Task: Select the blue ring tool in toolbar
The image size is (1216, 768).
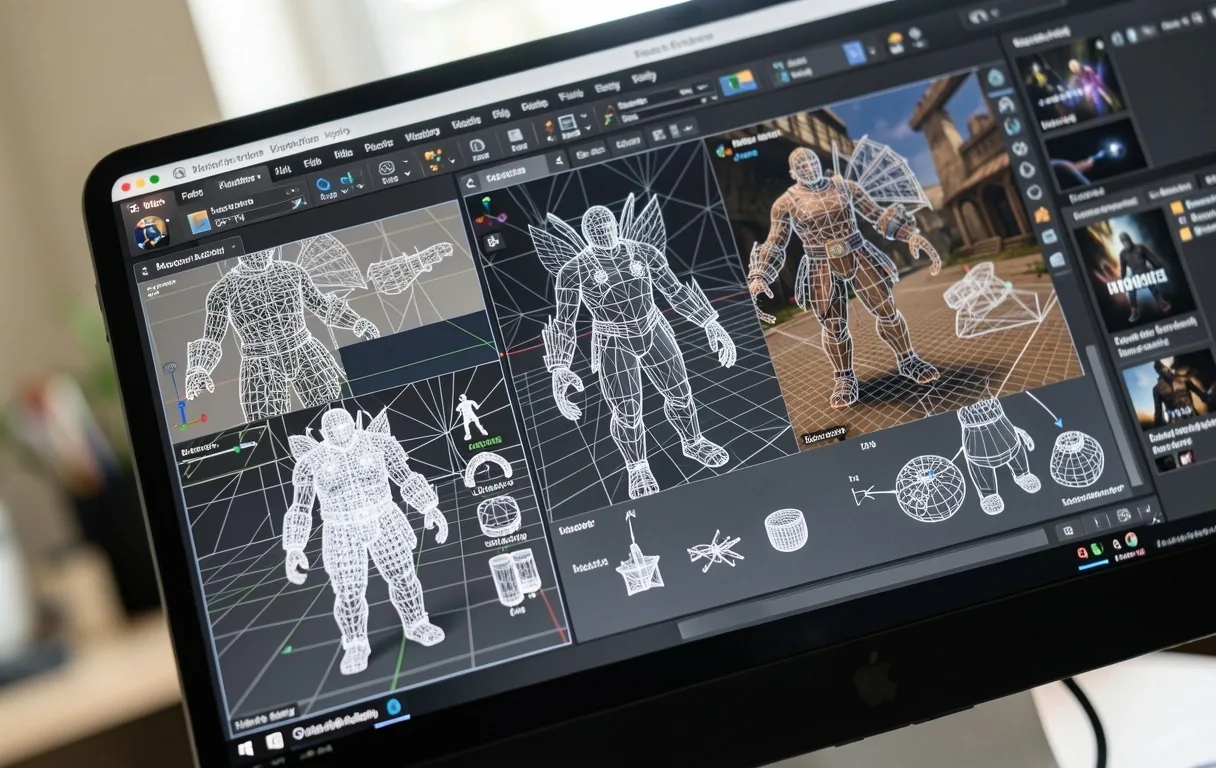Action: coord(323,184)
